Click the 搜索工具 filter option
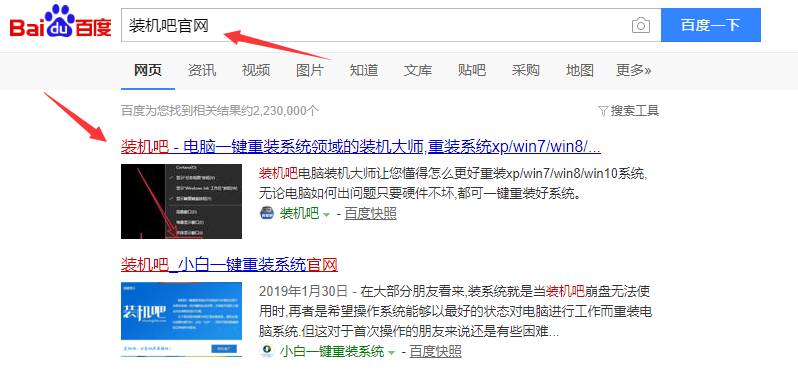 [629, 110]
